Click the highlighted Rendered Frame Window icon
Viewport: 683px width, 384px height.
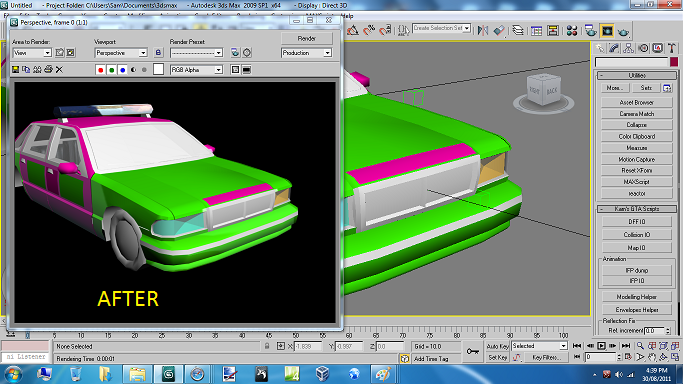607,30
